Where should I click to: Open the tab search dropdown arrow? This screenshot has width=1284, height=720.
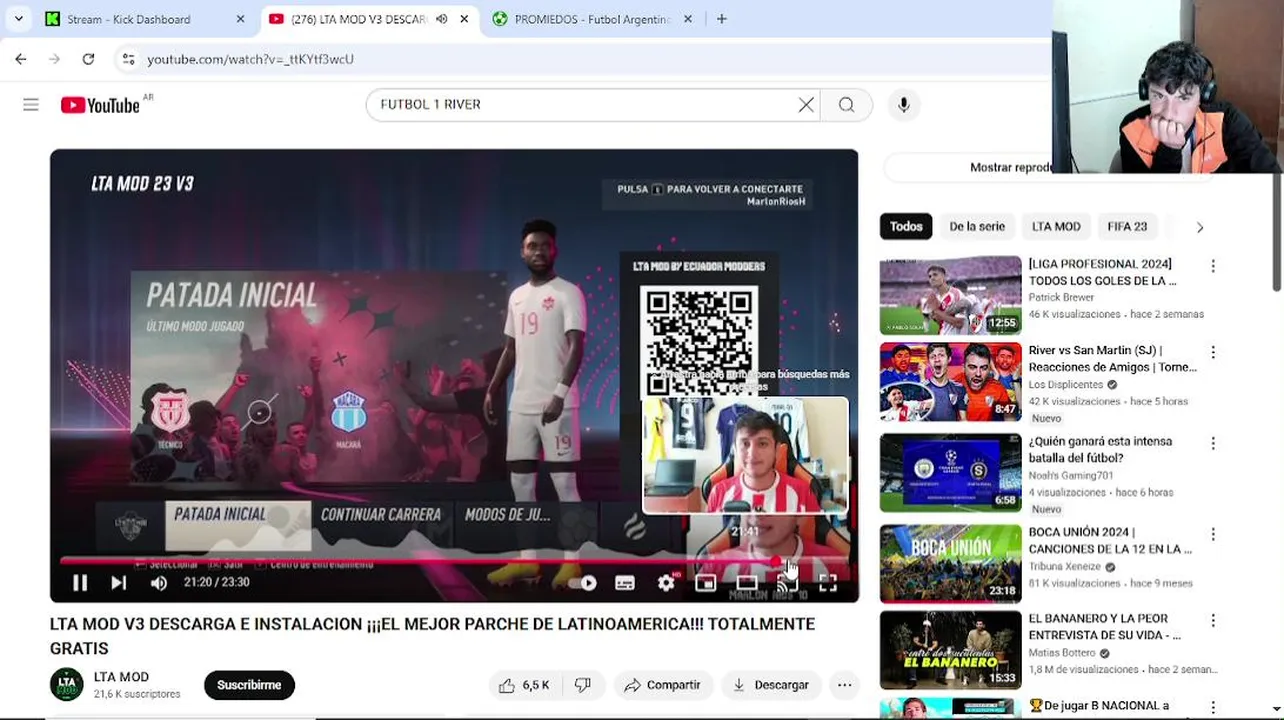18,19
